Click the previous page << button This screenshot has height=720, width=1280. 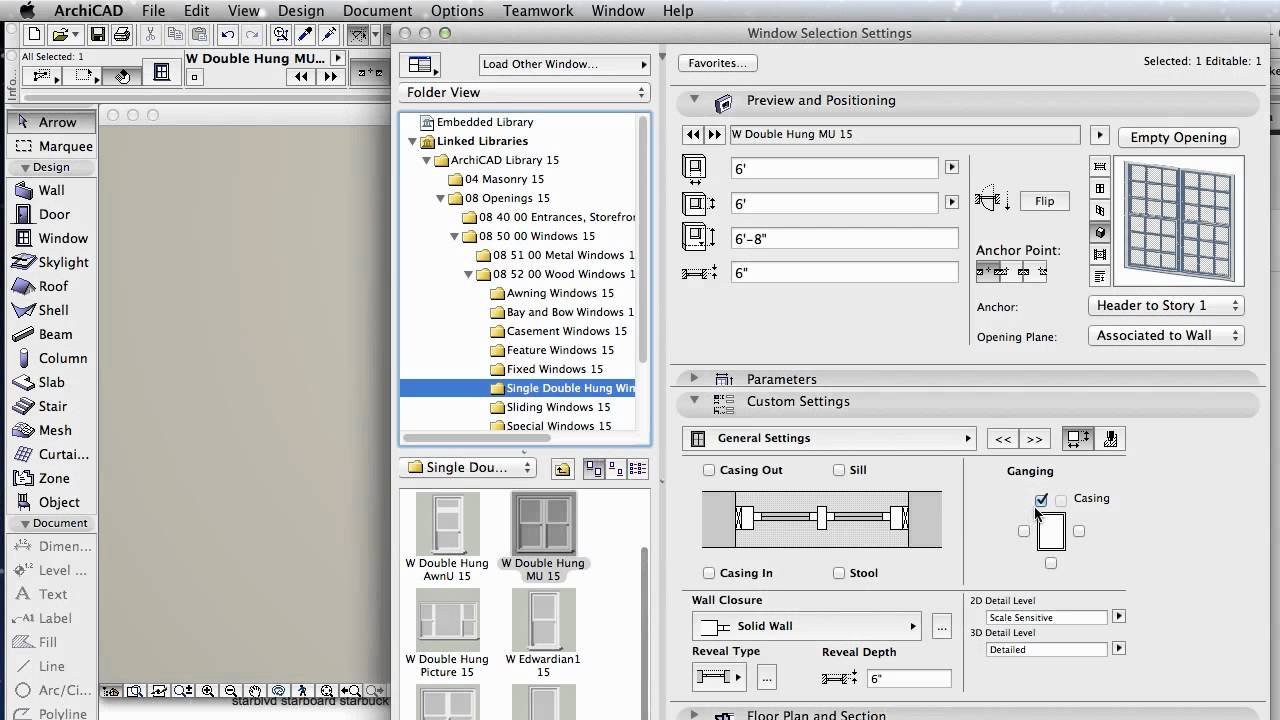1003,439
